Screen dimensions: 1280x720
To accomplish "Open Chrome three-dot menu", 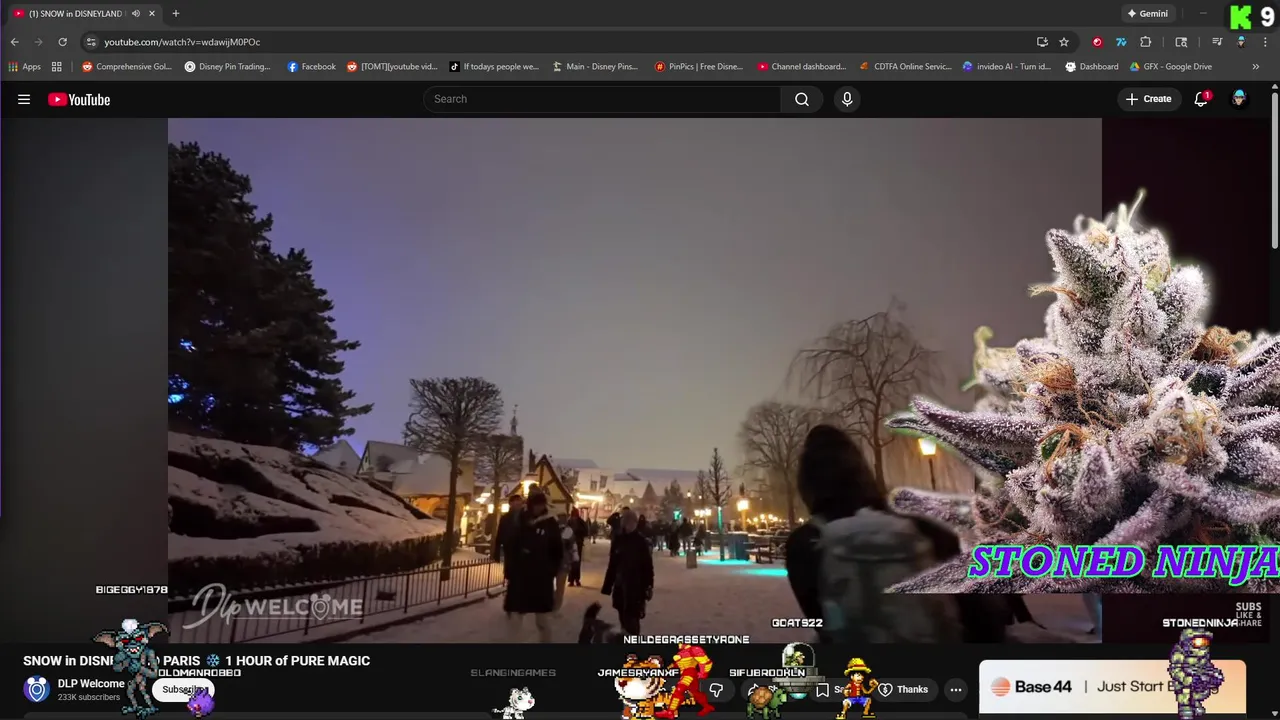I will (x=1265, y=42).
